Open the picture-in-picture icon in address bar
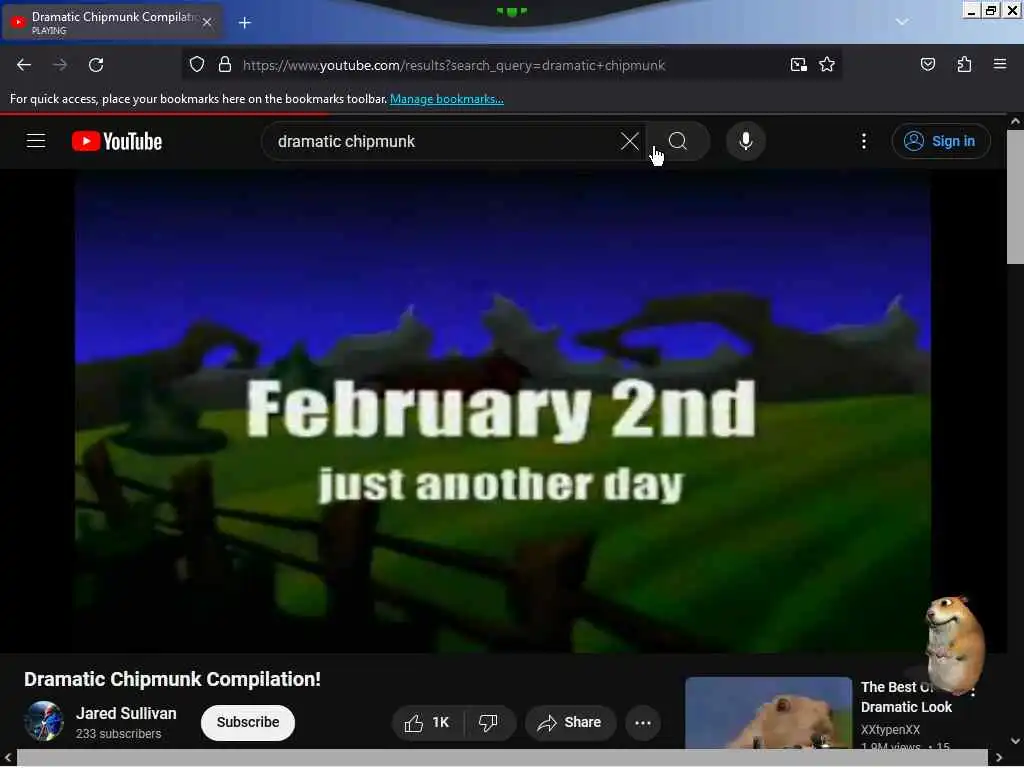 pos(798,65)
